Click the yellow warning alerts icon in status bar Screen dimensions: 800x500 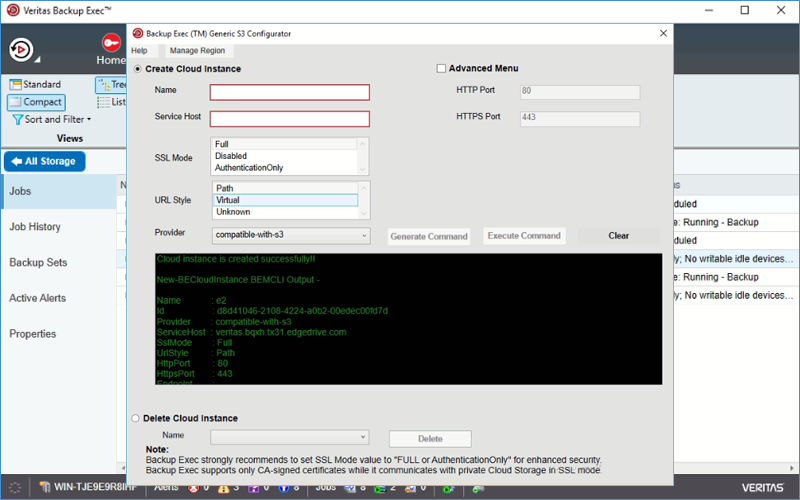(x=223, y=488)
